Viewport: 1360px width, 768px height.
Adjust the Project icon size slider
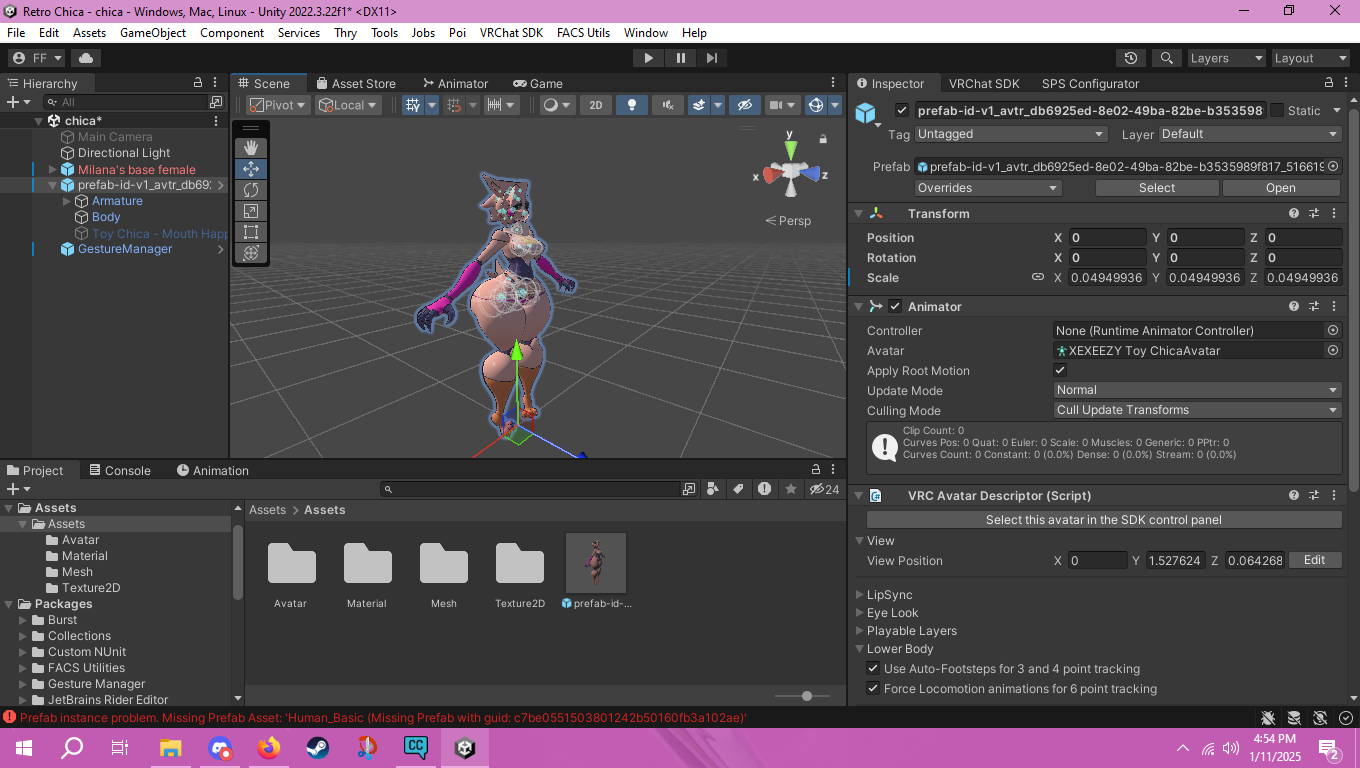[x=807, y=696]
